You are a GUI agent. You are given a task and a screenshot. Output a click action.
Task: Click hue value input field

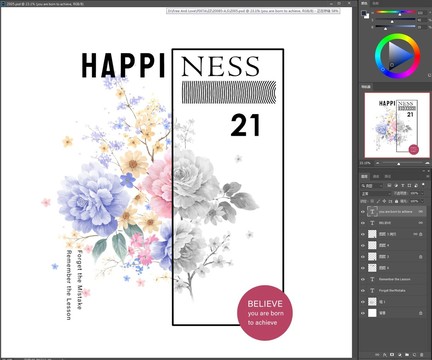[421, 12]
